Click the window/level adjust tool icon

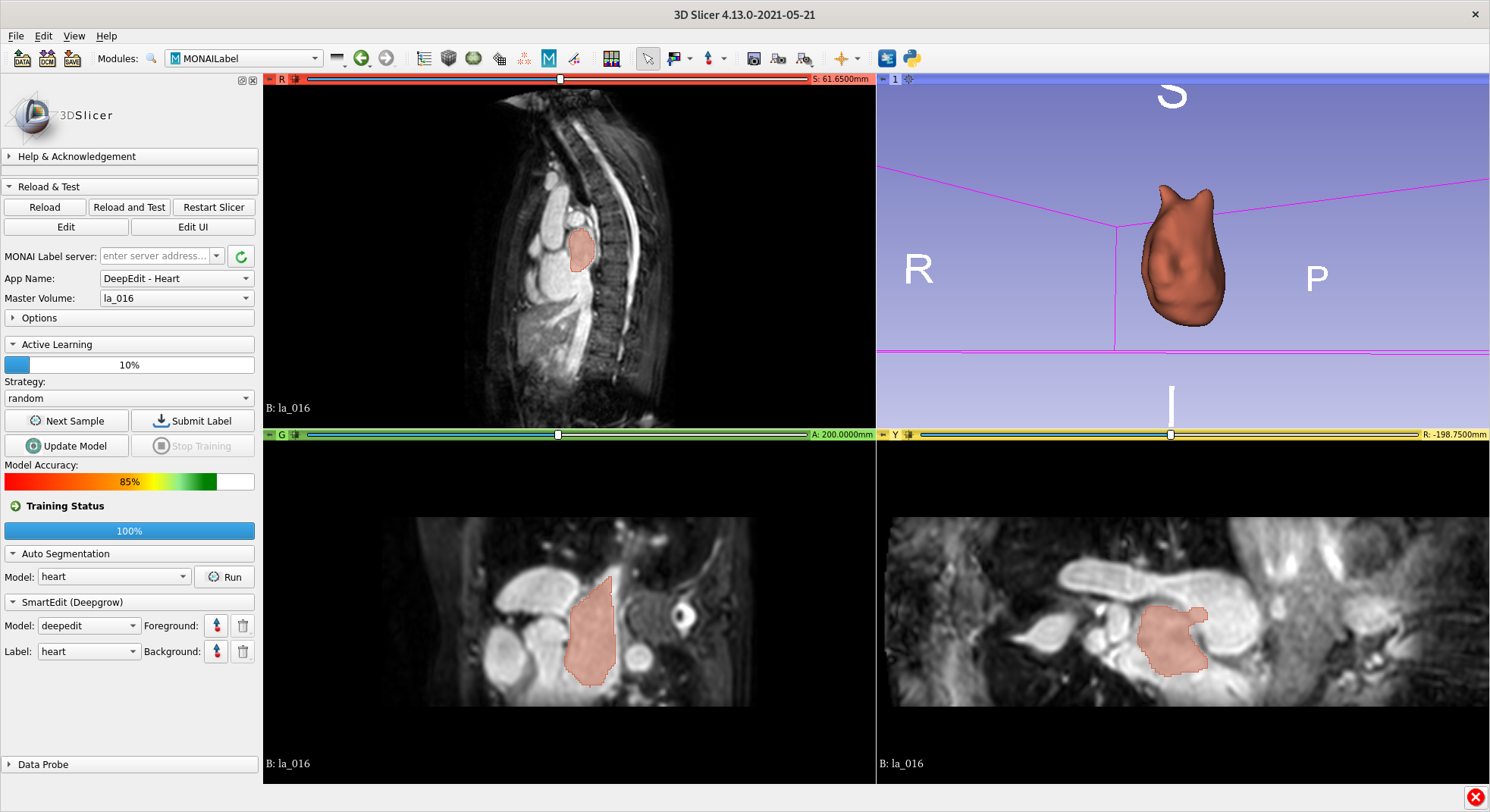(x=673, y=58)
